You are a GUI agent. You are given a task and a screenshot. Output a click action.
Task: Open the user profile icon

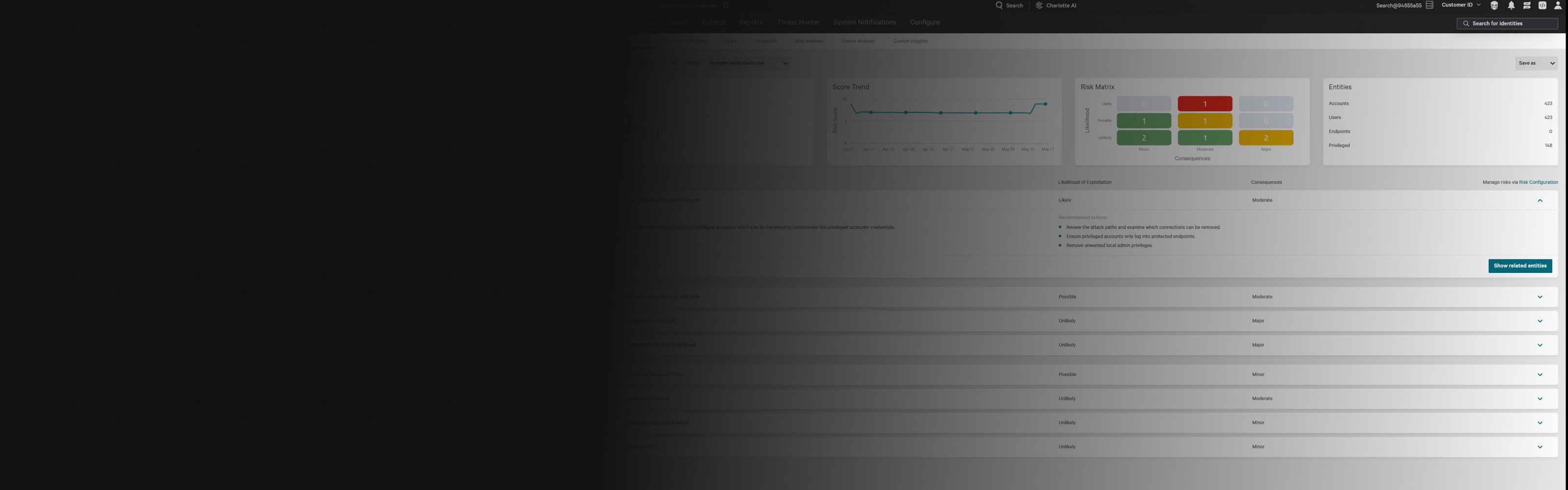(x=1558, y=5)
